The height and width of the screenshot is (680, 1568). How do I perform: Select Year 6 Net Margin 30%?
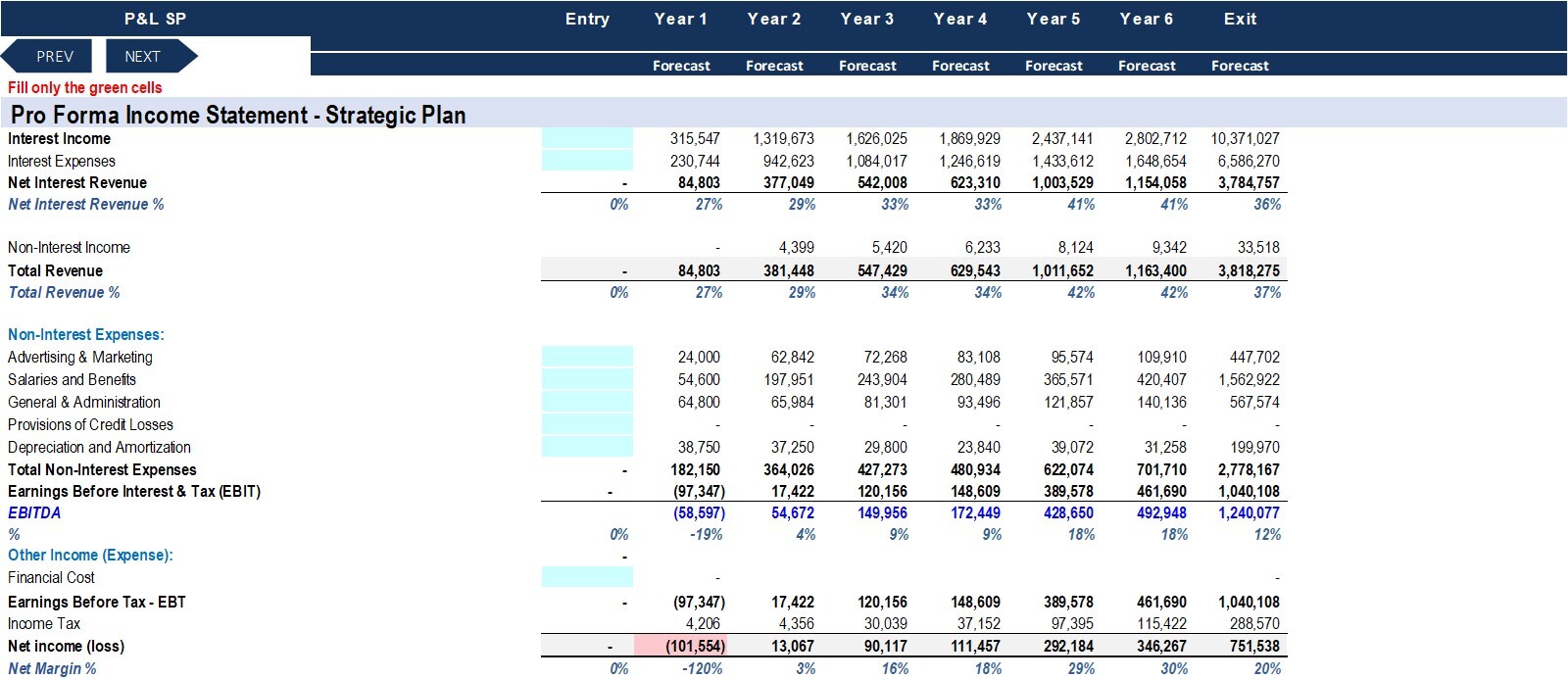tap(1173, 668)
